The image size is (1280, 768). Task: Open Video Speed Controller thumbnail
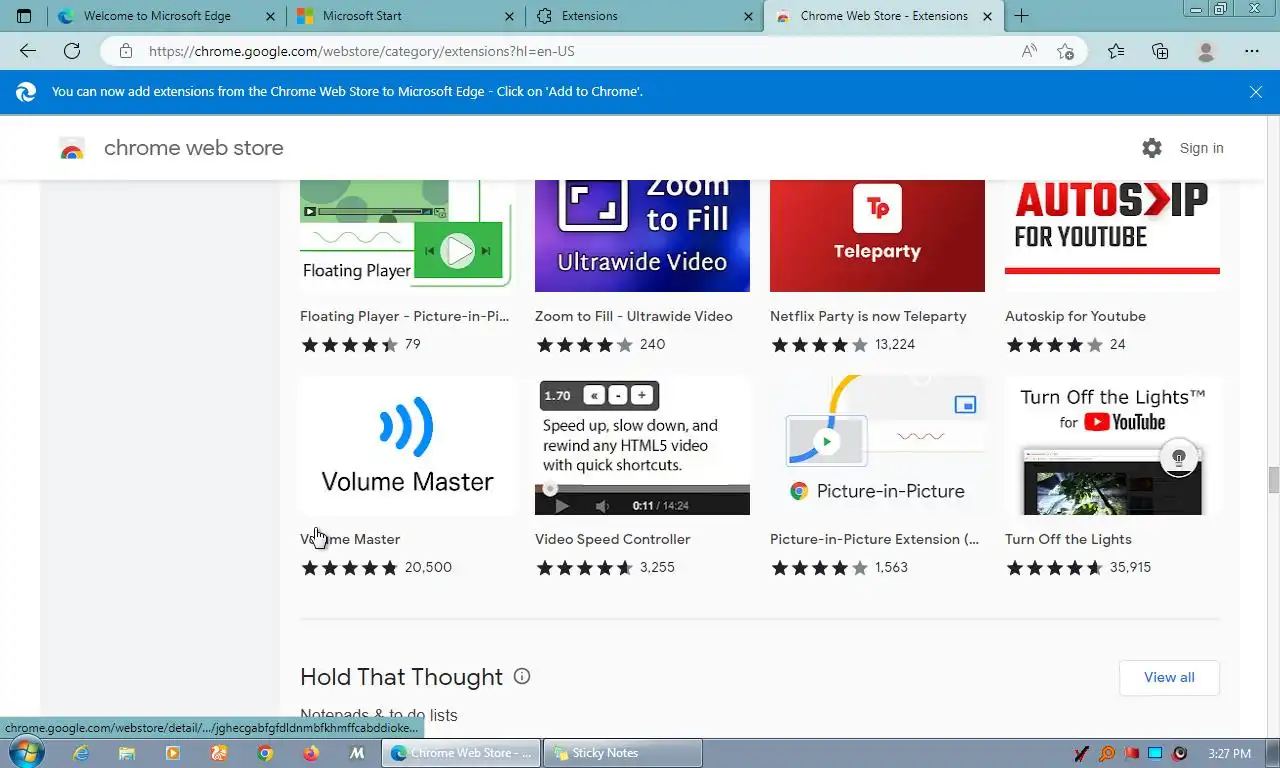pyautogui.click(x=642, y=445)
